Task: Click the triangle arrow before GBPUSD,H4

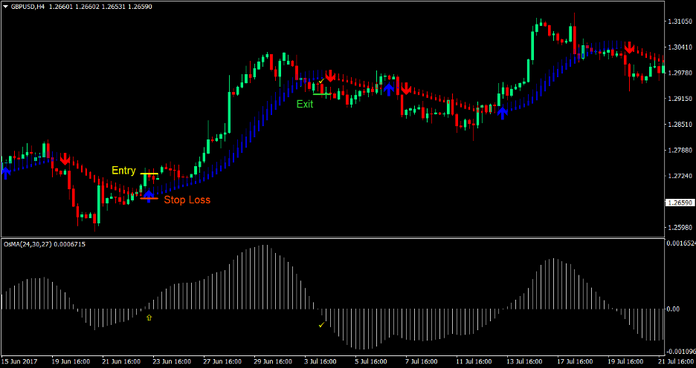Action: click(6, 7)
